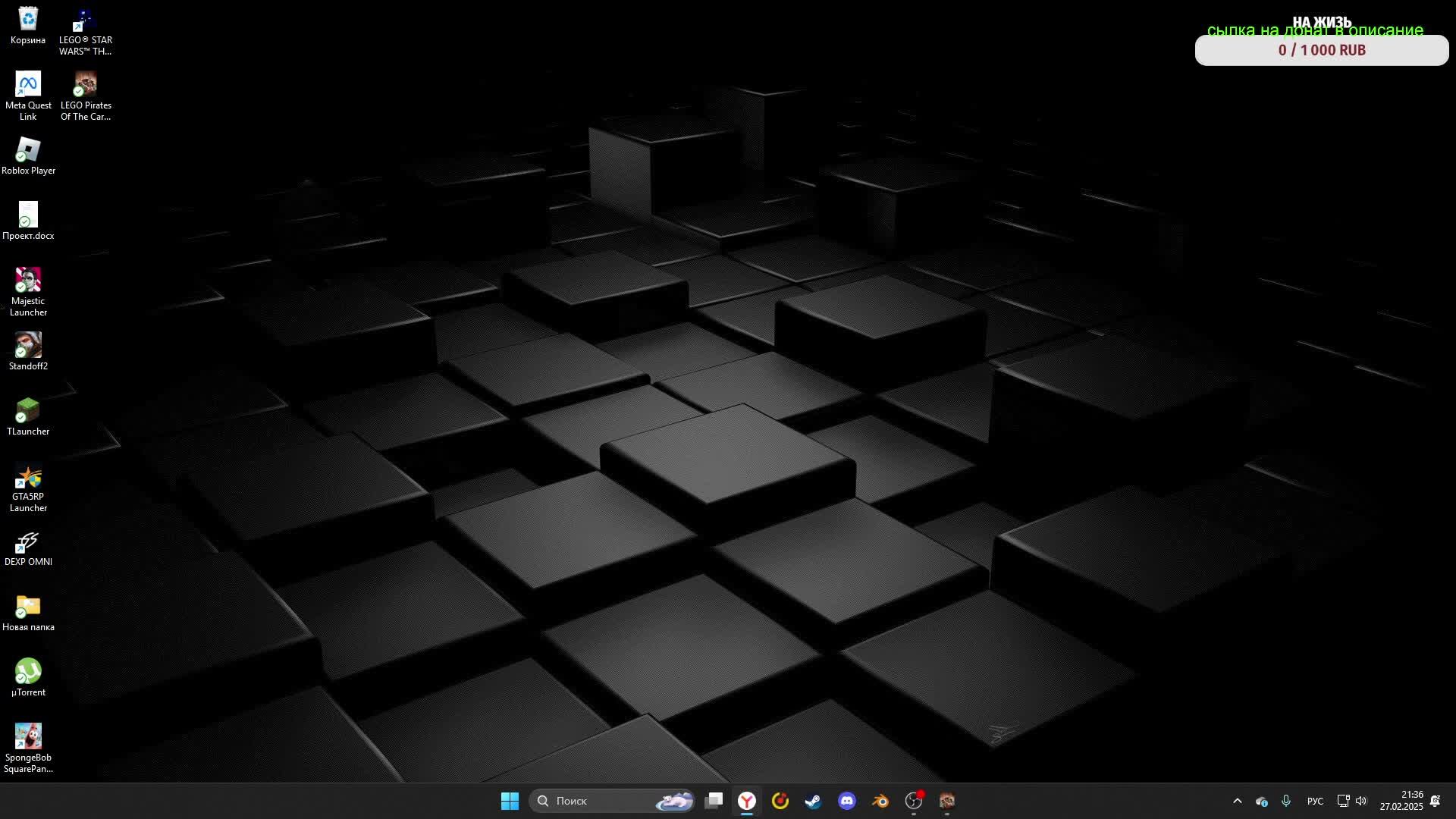
Task: Open Discord taskbar icon
Action: pyautogui.click(x=847, y=801)
